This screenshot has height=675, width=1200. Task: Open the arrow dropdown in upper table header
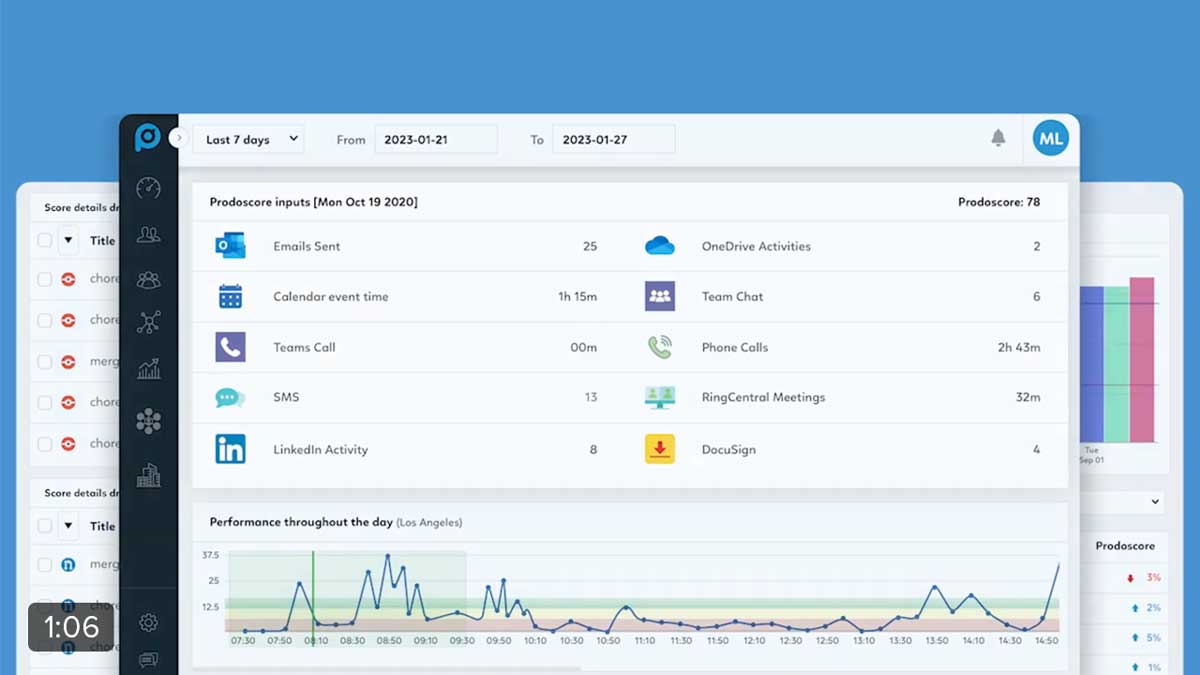[68, 240]
